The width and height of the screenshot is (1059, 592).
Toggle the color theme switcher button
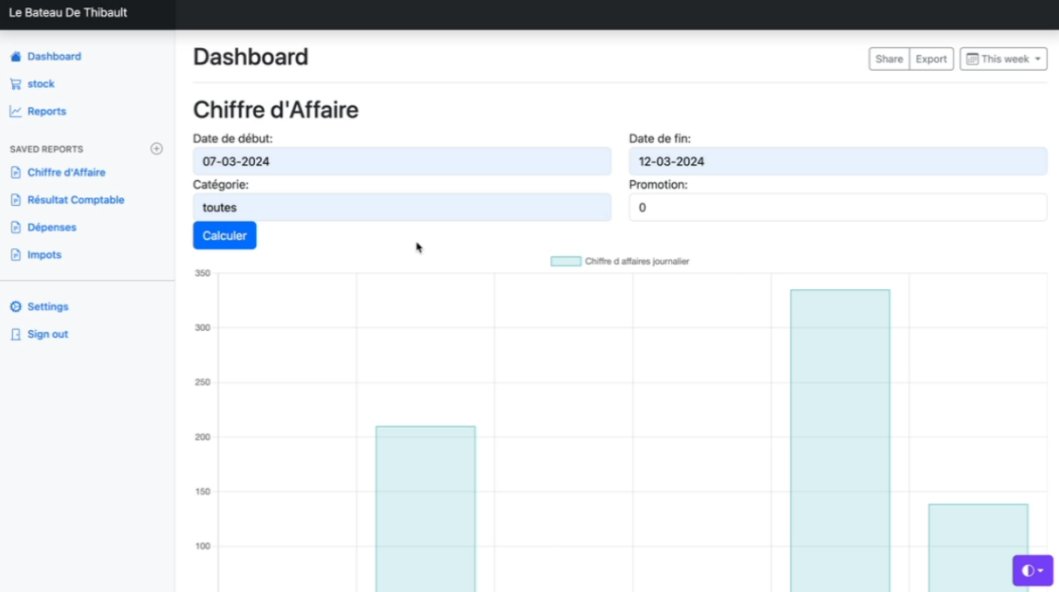pyautogui.click(x=1032, y=570)
